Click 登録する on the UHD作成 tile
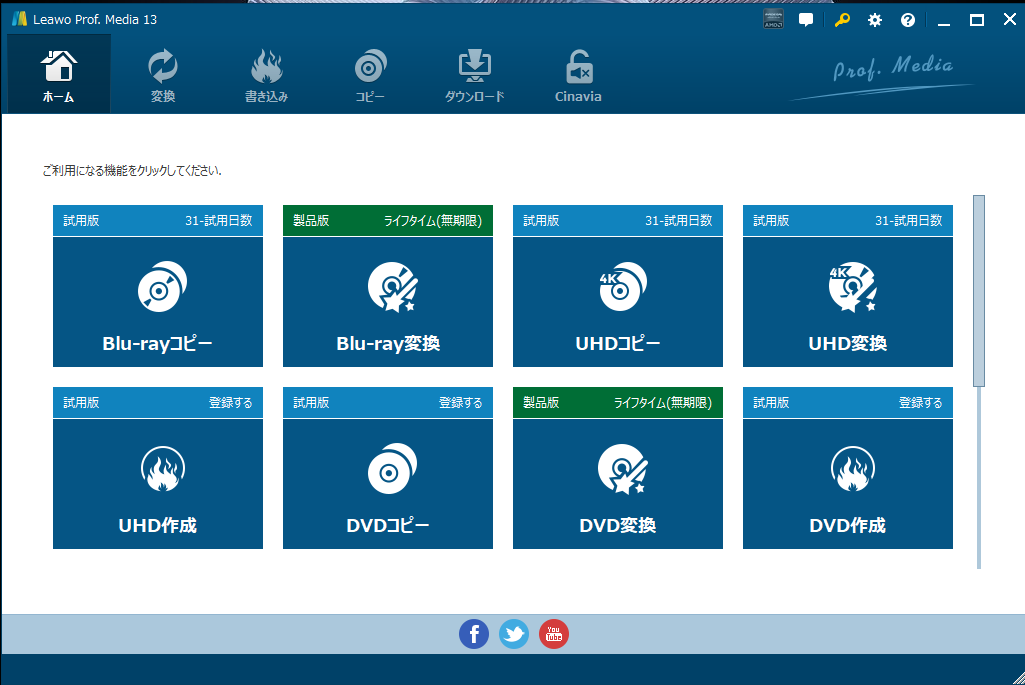 click(230, 403)
